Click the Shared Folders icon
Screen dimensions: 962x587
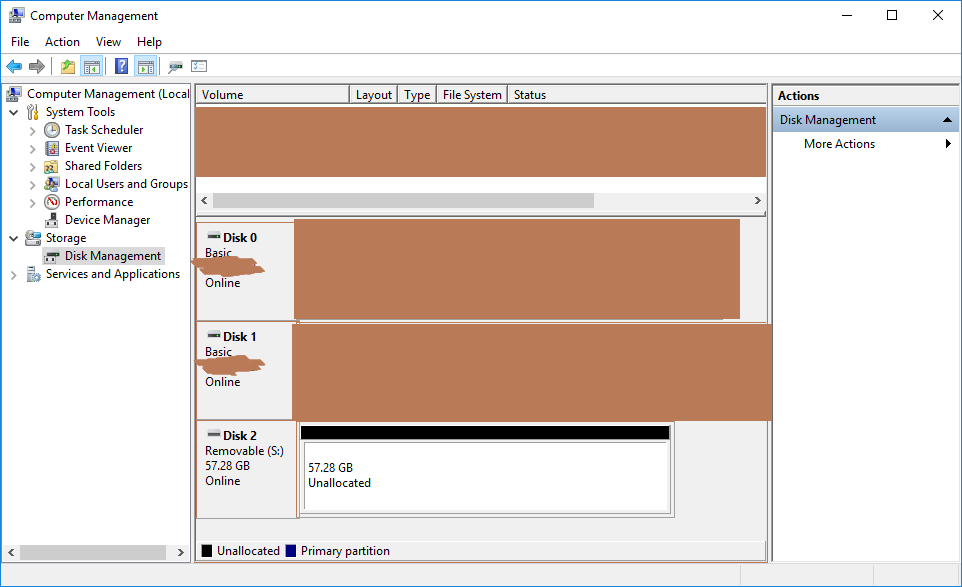coord(52,166)
